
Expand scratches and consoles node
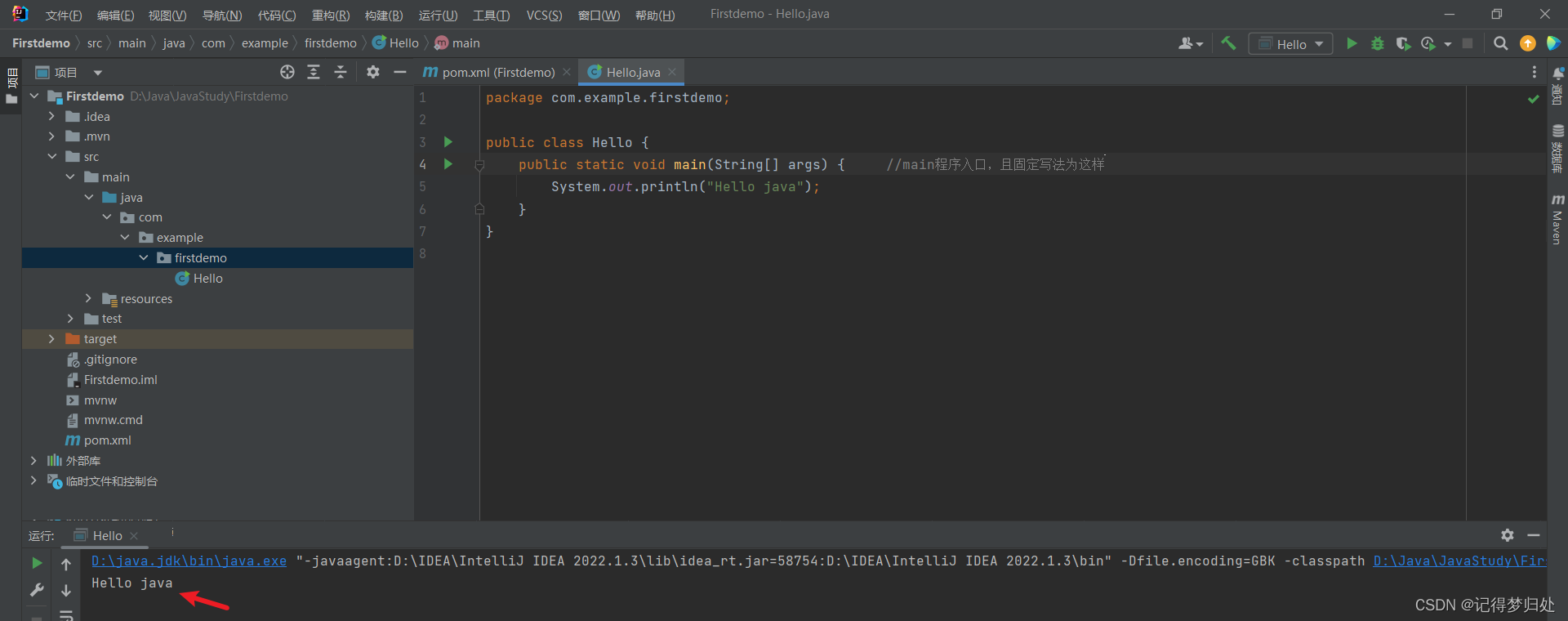tap(33, 481)
